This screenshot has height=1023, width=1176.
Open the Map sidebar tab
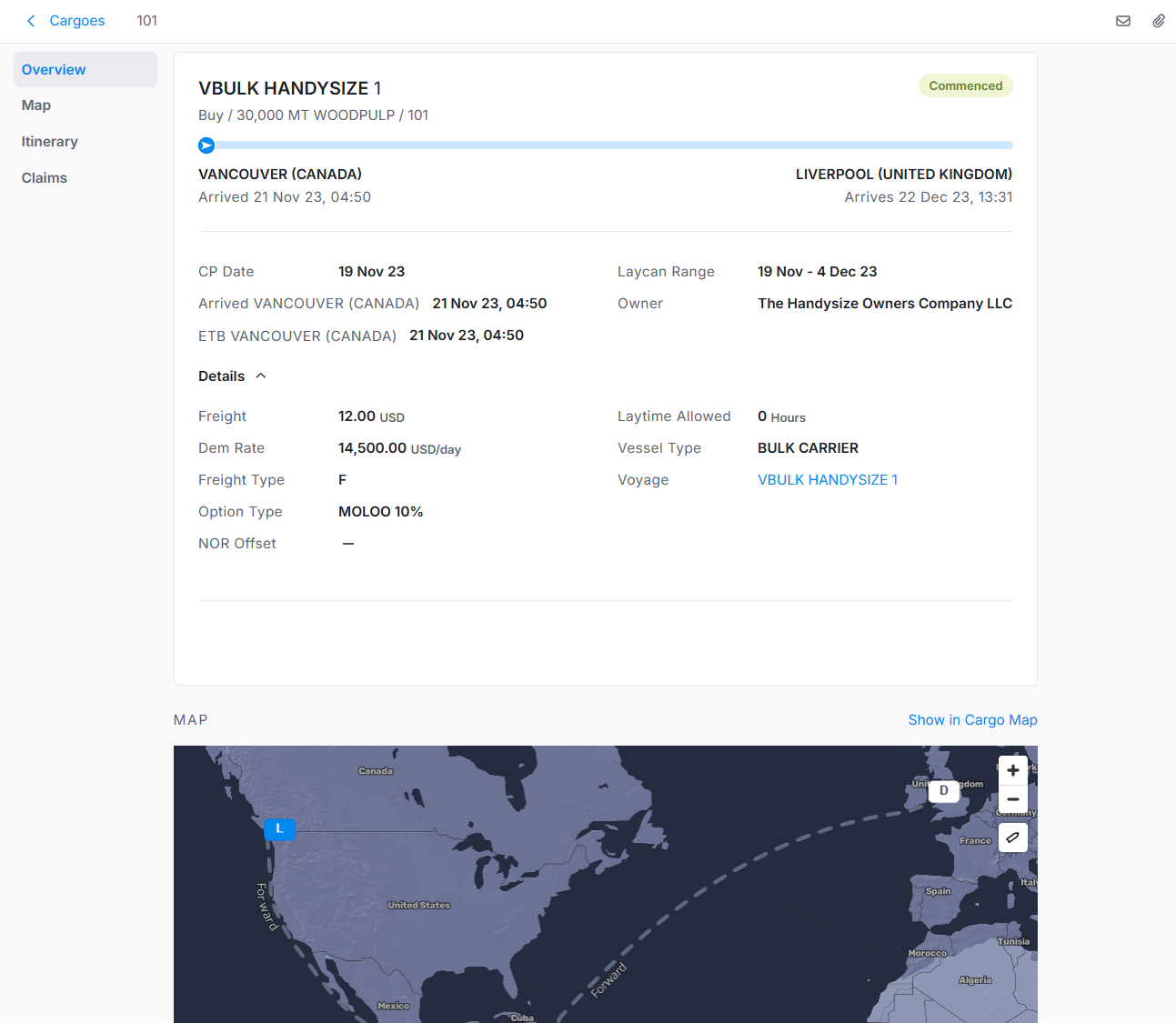point(36,105)
